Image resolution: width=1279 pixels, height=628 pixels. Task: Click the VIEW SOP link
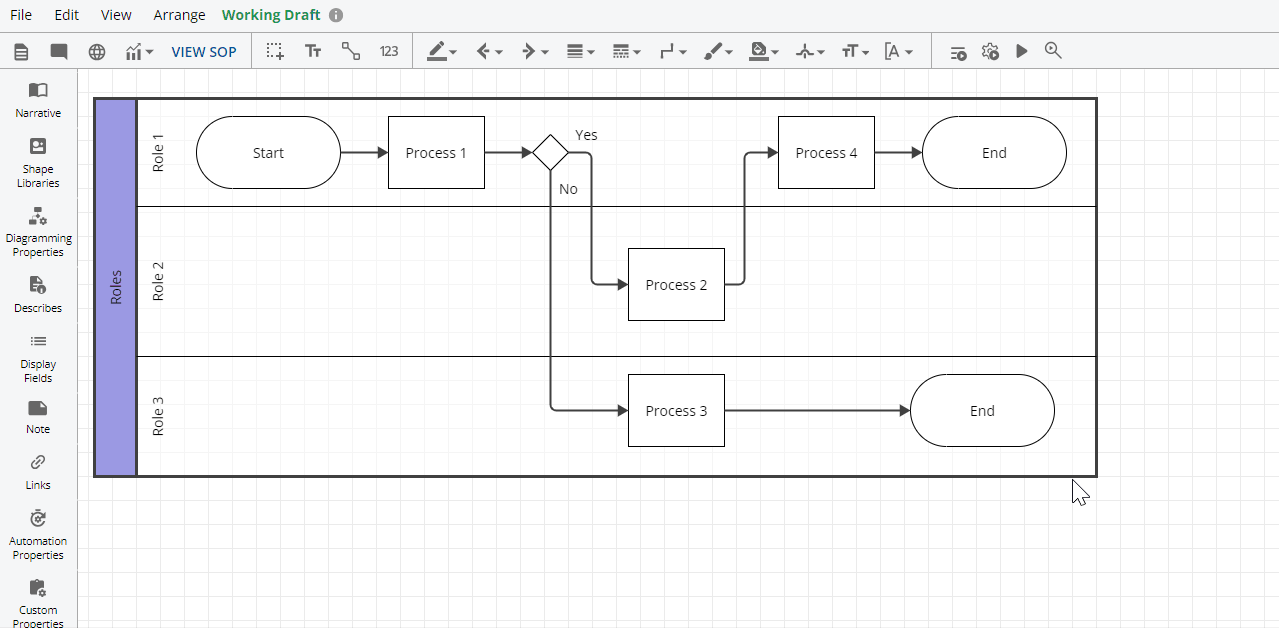coord(204,51)
